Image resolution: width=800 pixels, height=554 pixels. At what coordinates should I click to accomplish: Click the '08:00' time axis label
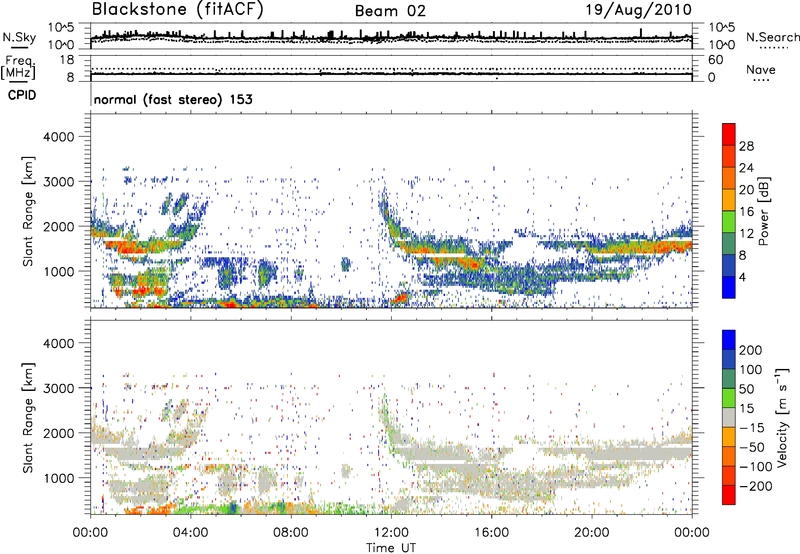[x=291, y=533]
